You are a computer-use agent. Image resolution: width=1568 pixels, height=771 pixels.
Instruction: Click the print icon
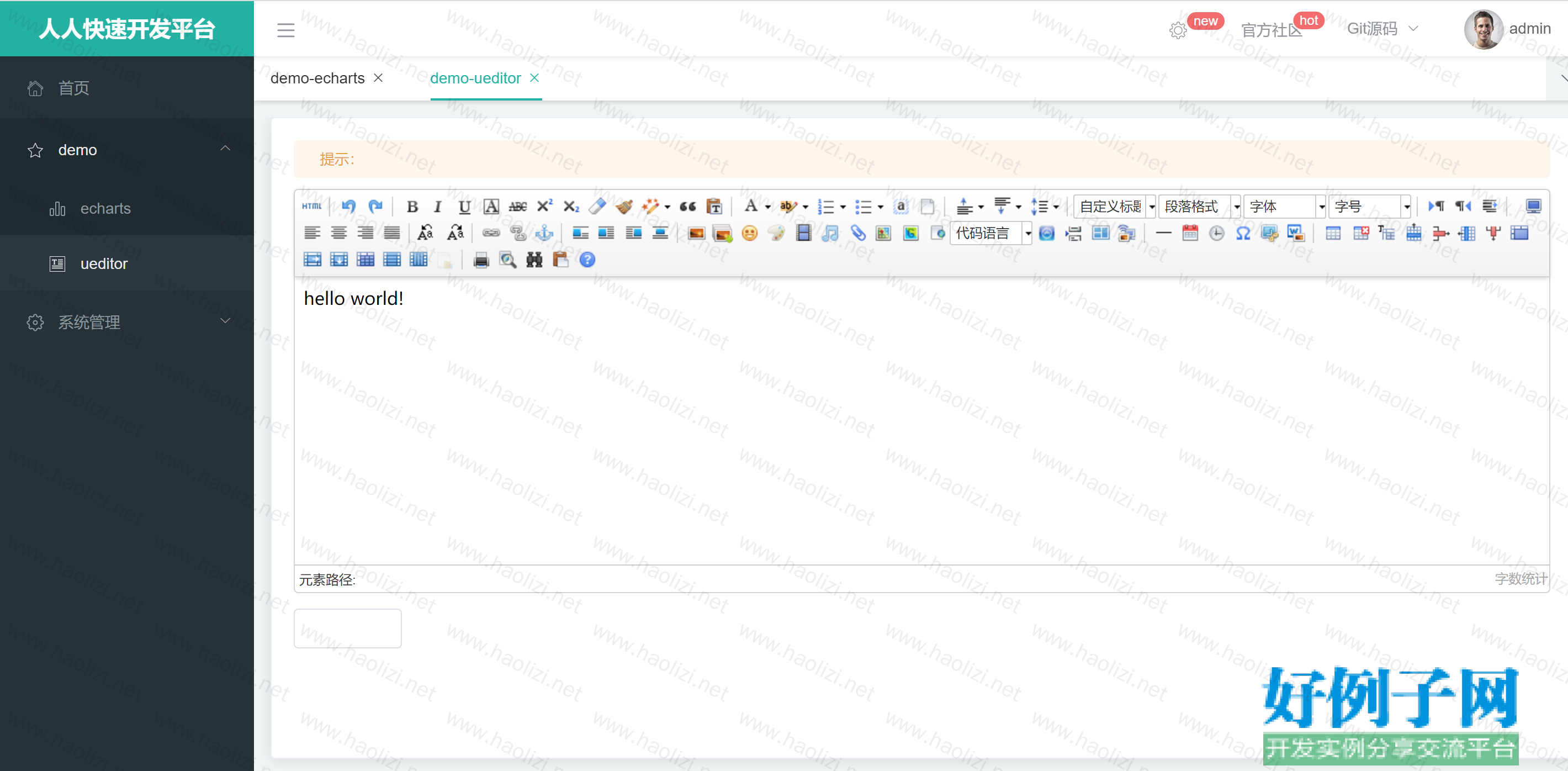[481, 260]
